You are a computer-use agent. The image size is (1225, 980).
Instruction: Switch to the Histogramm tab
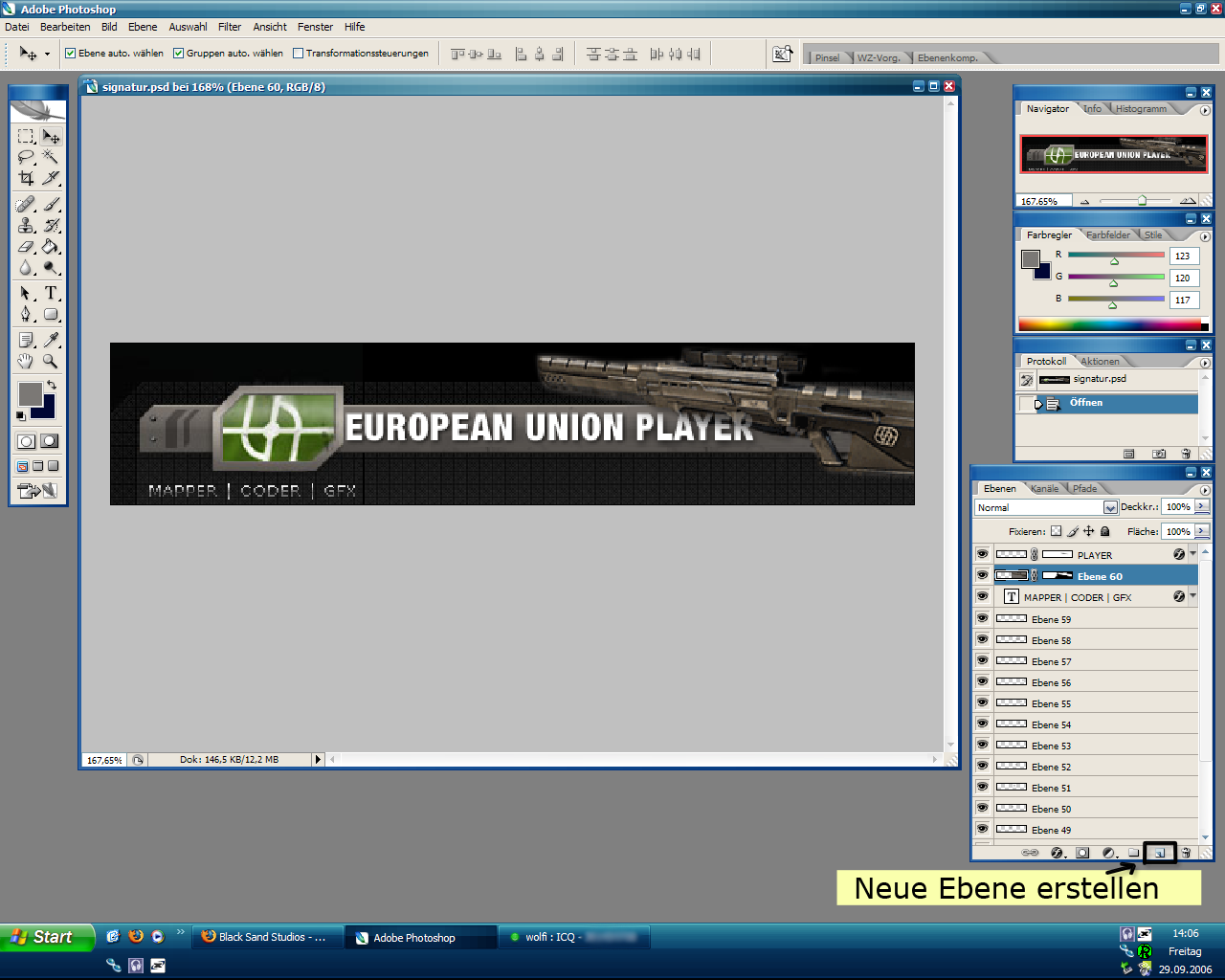[x=1141, y=109]
